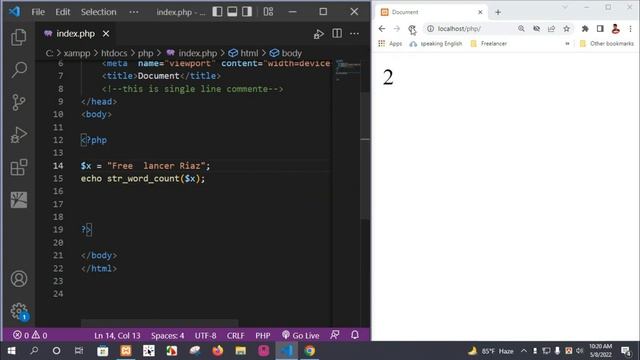The width and height of the screenshot is (640, 360).
Task: Open Freelancer bookmark folder
Action: pos(489,43)
